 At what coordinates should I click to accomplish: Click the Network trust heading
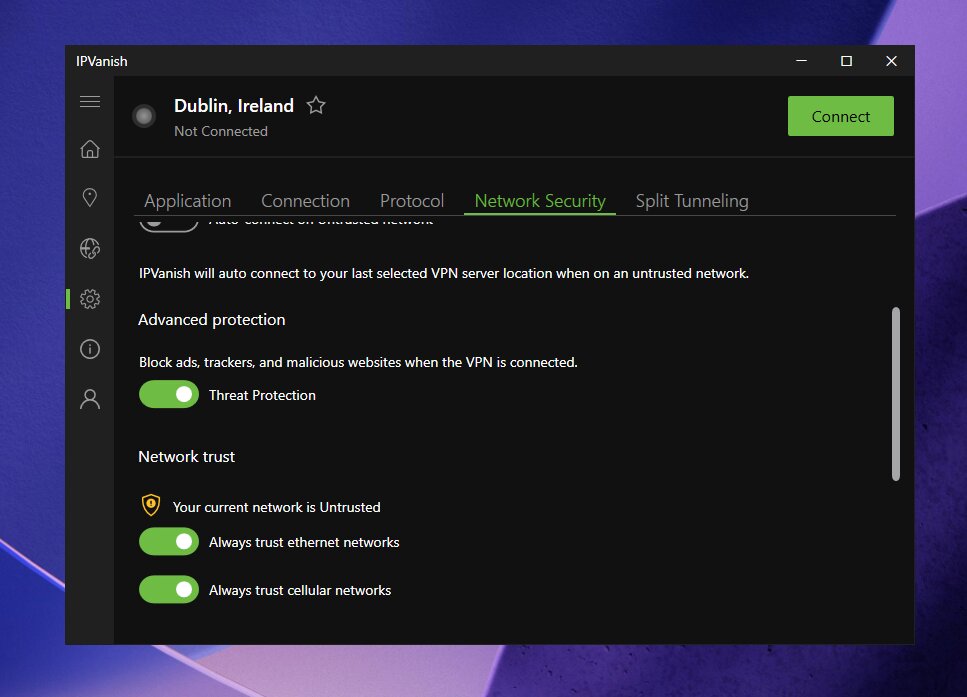point(186,456)
